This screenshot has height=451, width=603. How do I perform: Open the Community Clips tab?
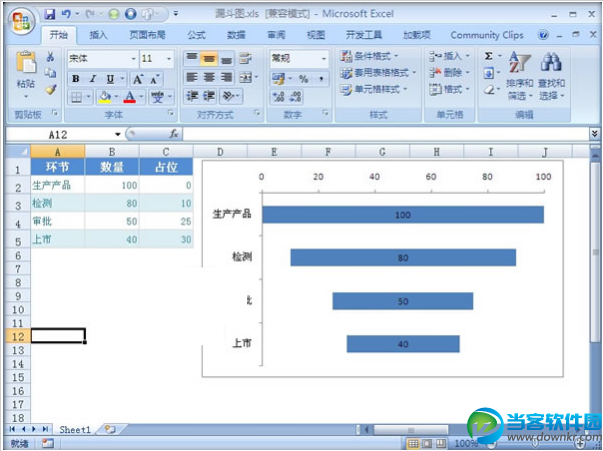pos(487,35)
